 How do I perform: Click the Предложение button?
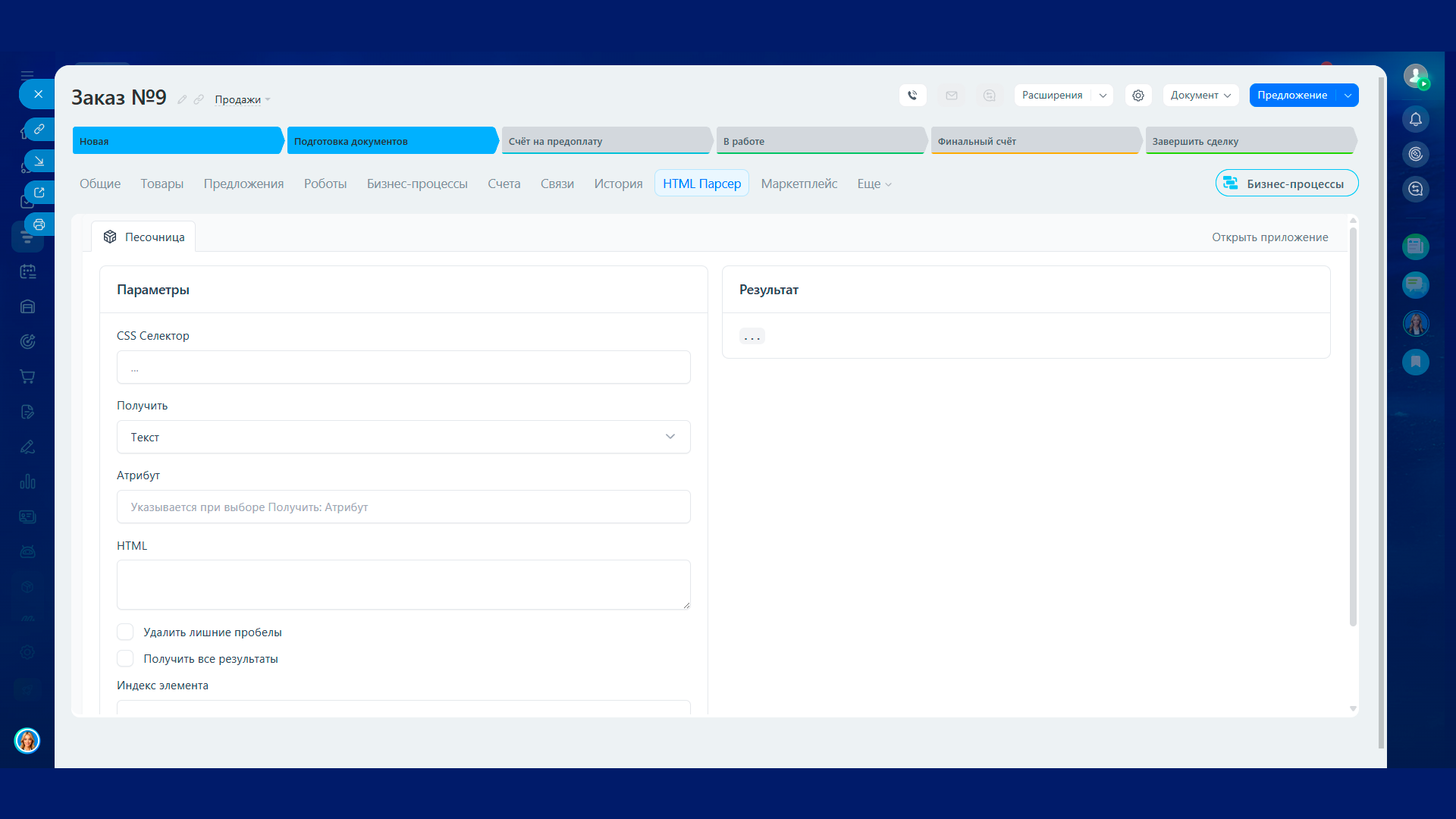coord(1292,96)
